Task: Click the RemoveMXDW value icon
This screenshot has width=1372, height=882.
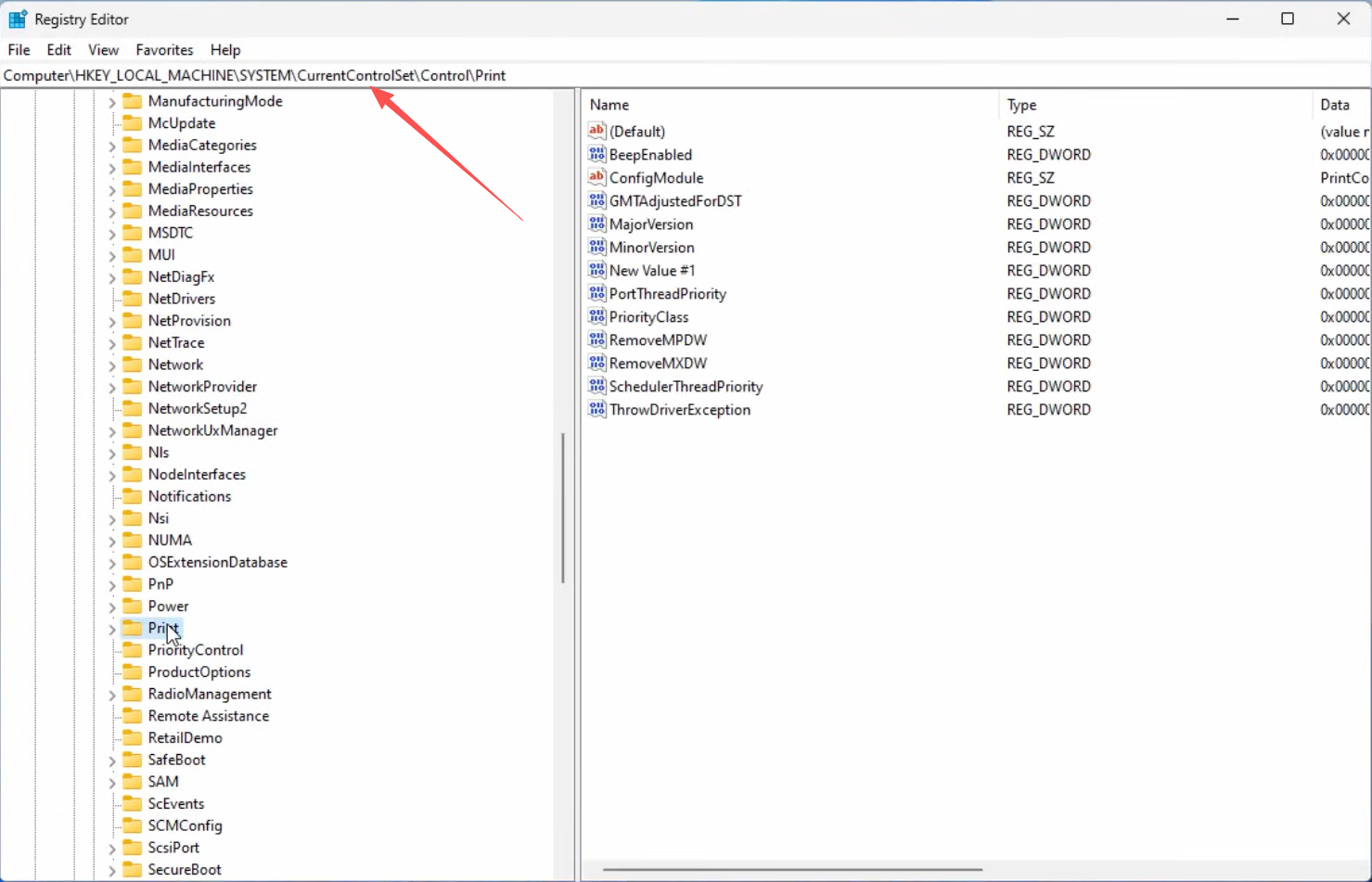Action: point(597,363)
